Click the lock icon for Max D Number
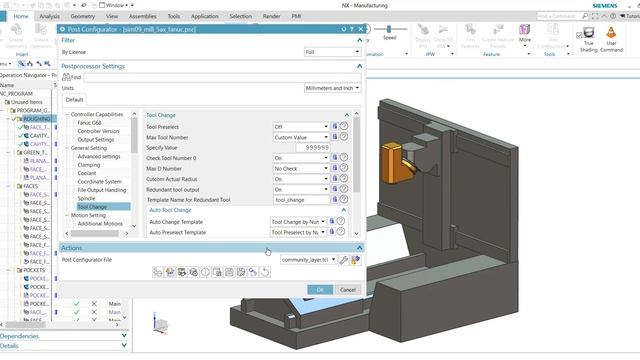This screenshot has width=640, height=360. (x=335, y=168)
